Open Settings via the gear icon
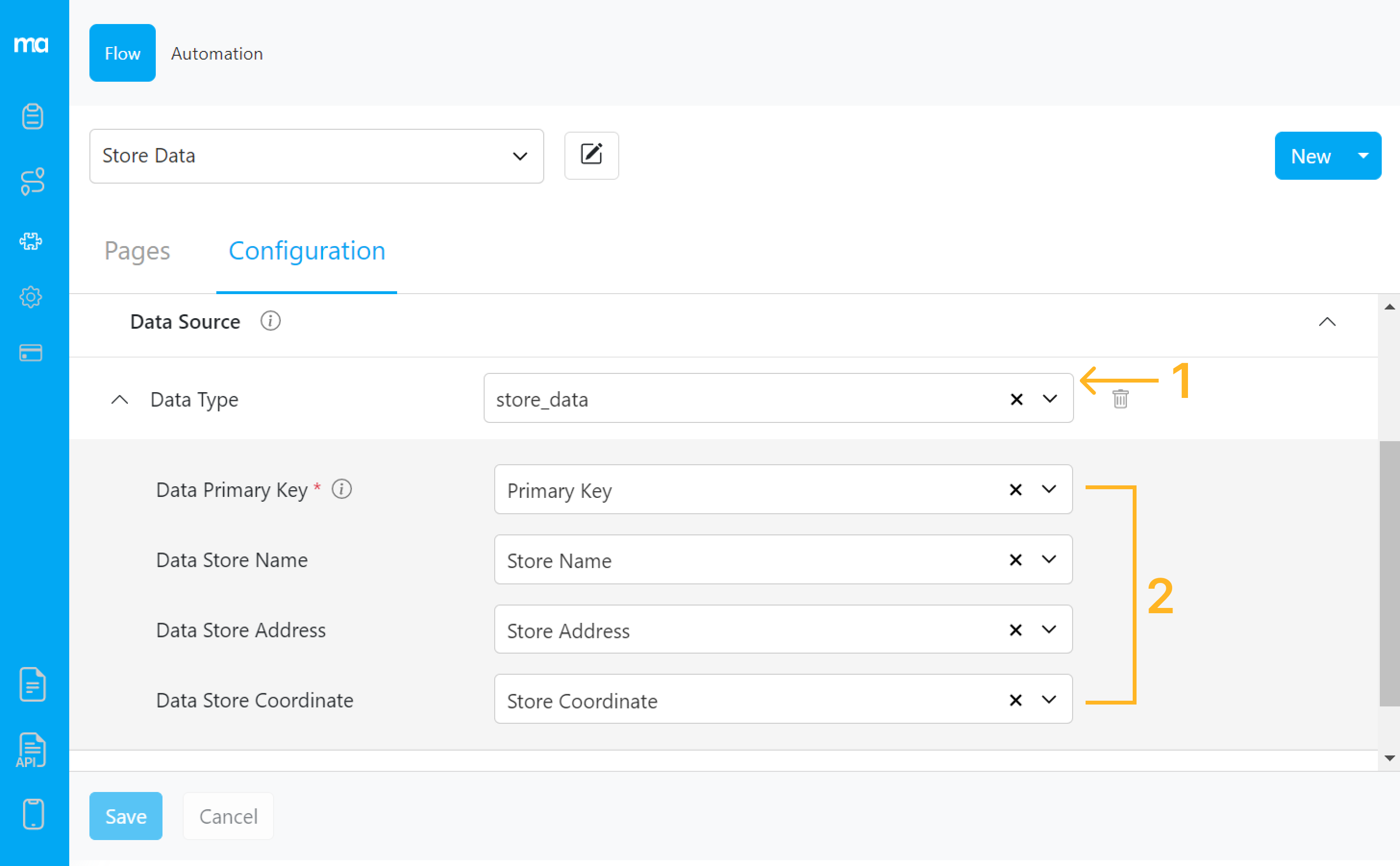This screenshot has height=866, width=1400. (32, 297)
